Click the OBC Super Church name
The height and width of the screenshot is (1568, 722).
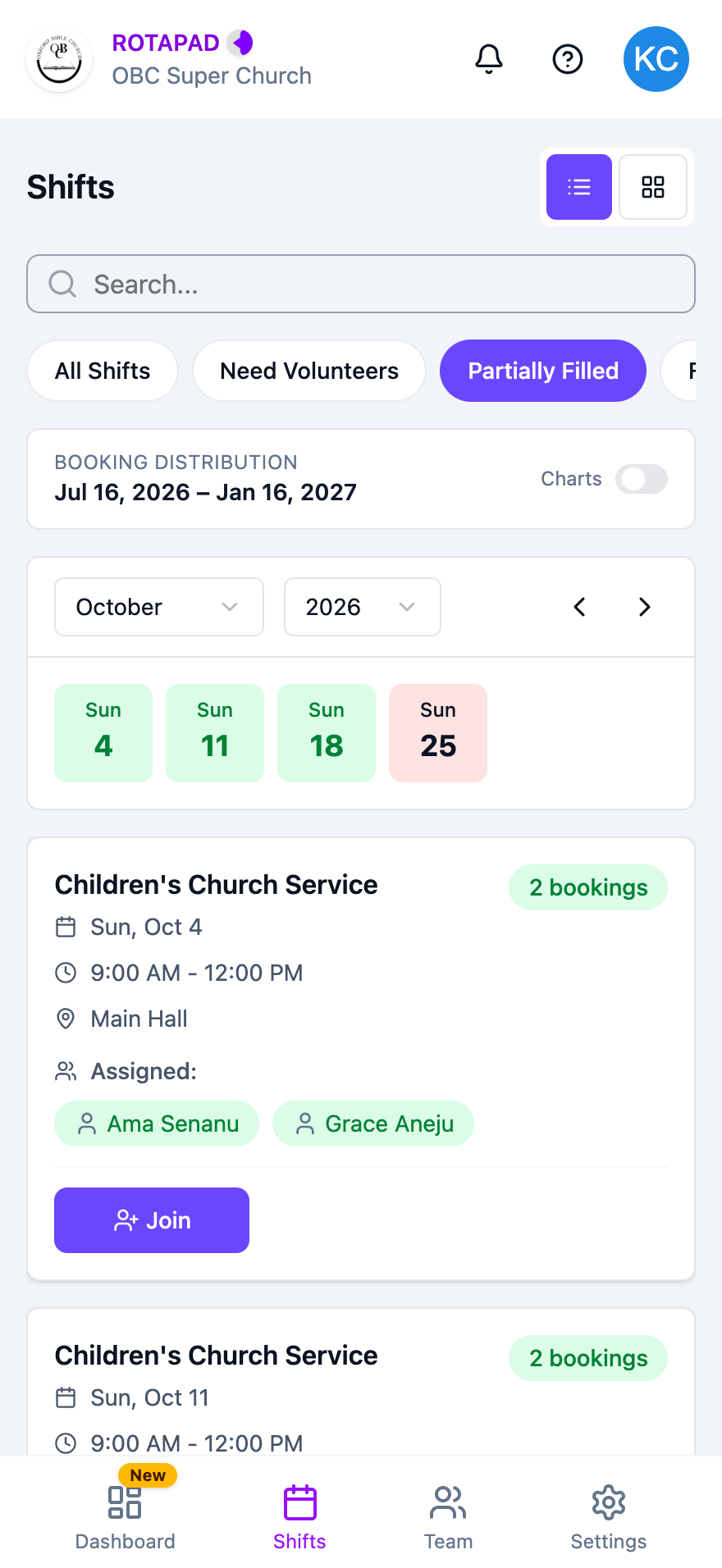click(x=212, y=75)
